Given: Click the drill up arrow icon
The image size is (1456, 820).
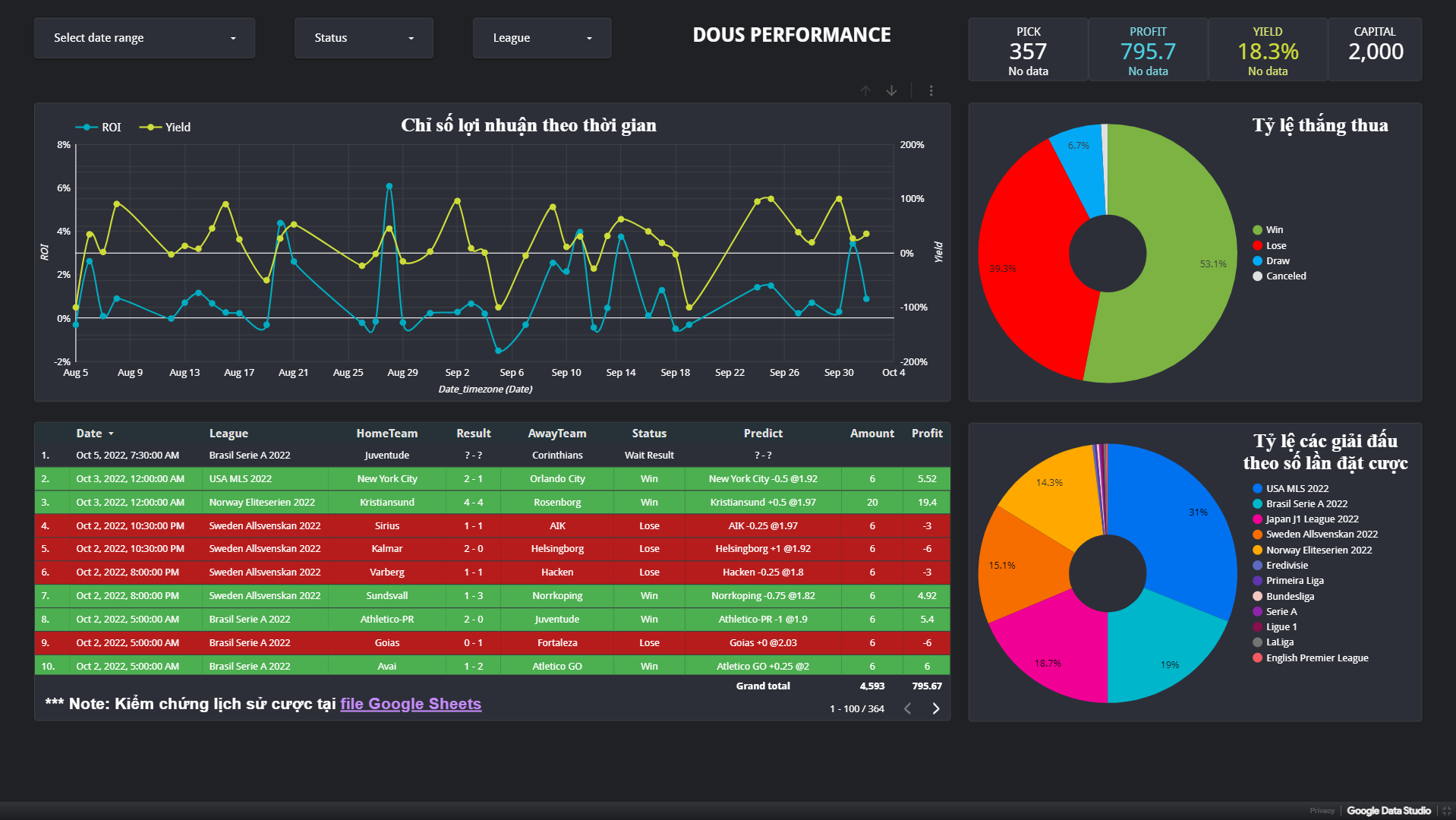Looking at the screenshot, I should tap(865, 91).
